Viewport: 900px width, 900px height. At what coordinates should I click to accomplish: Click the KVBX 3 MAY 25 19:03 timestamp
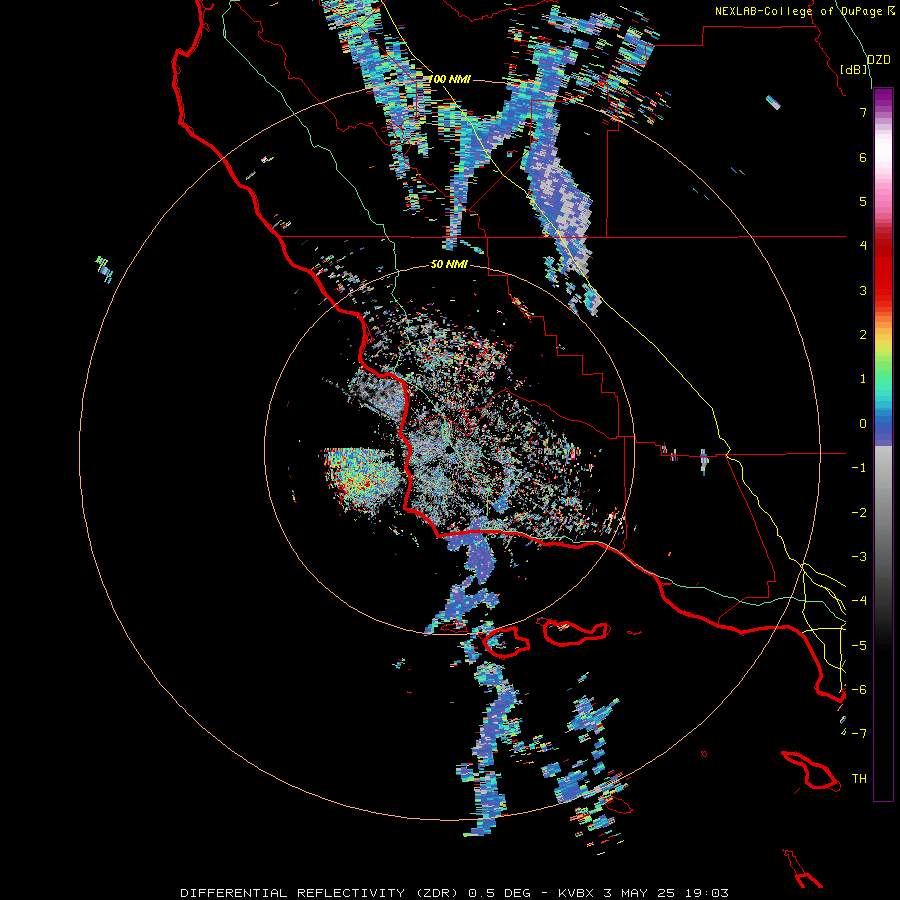click(643, 893)
